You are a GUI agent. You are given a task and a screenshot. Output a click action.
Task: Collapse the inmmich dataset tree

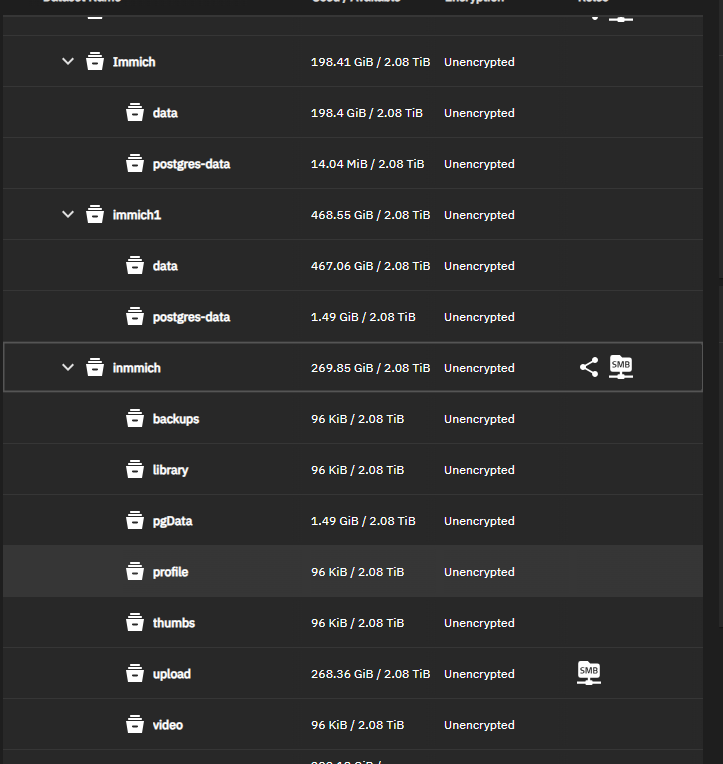[68, 368]
